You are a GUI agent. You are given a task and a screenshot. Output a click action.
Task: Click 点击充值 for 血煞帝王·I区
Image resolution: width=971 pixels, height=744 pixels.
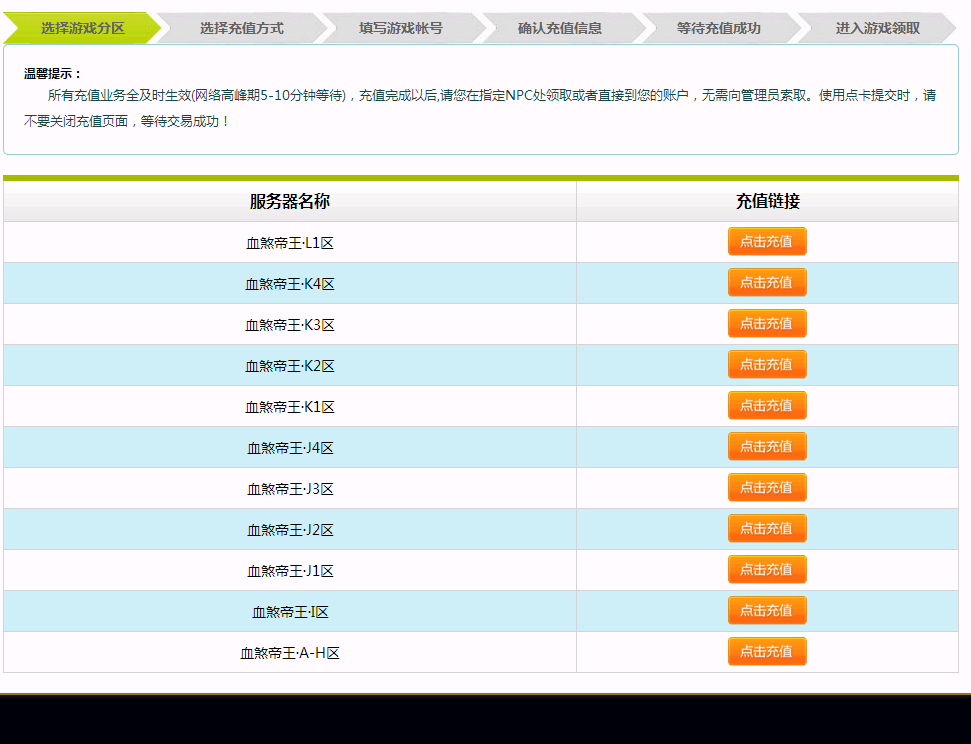tap(767, 610)
